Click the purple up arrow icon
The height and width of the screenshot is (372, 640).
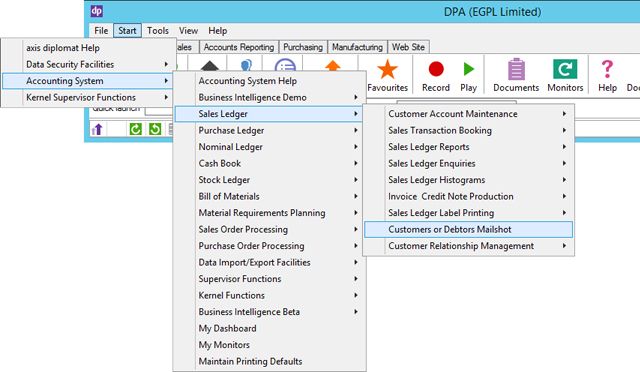(97, 129)
